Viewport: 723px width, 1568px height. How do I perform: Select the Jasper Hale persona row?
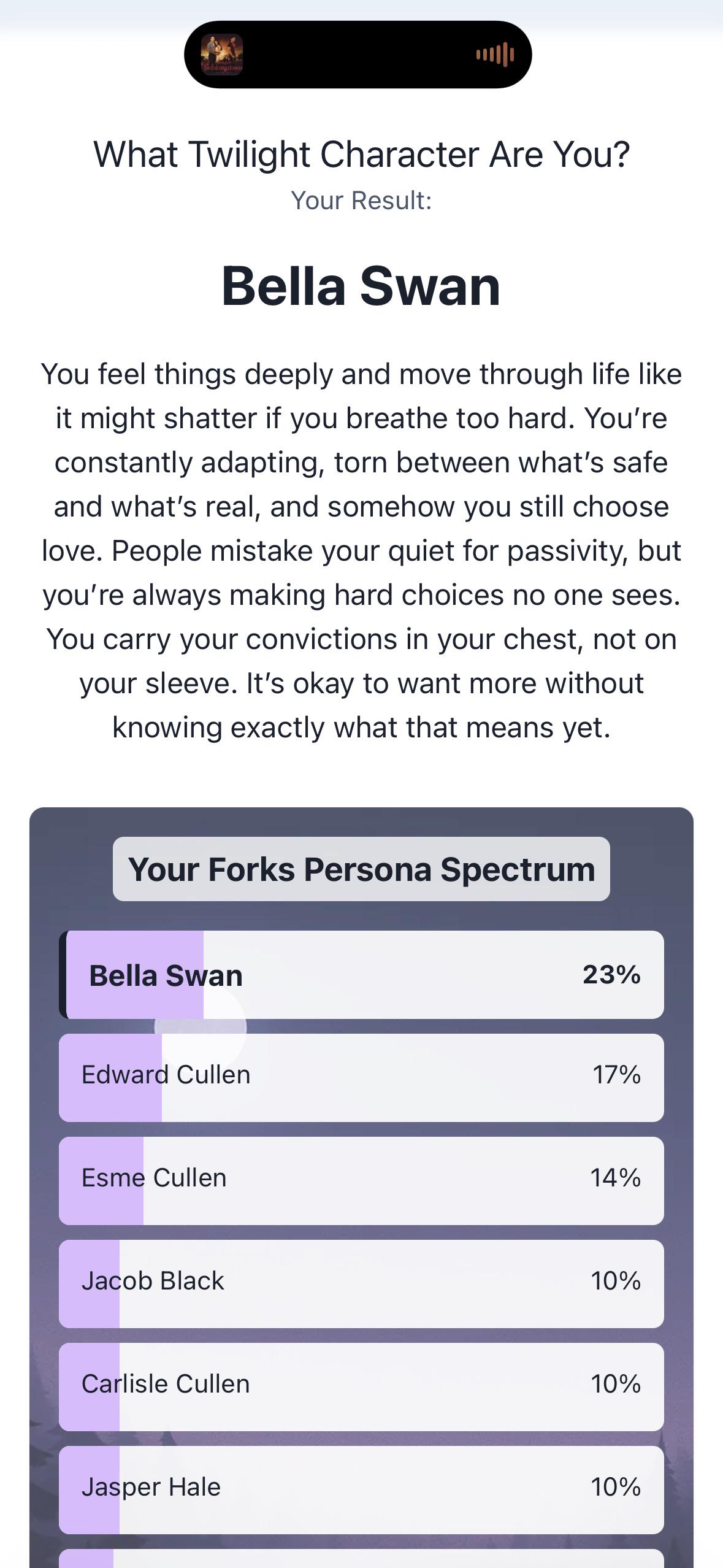point(361,1486)
